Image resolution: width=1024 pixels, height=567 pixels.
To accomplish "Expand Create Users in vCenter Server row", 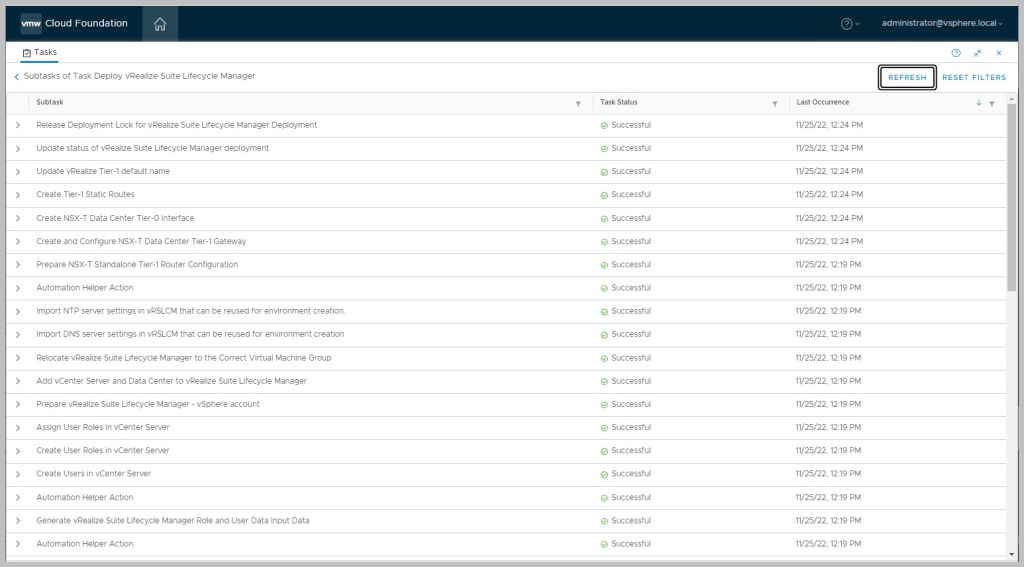I will pyautogui.click(x=18, y=474).
